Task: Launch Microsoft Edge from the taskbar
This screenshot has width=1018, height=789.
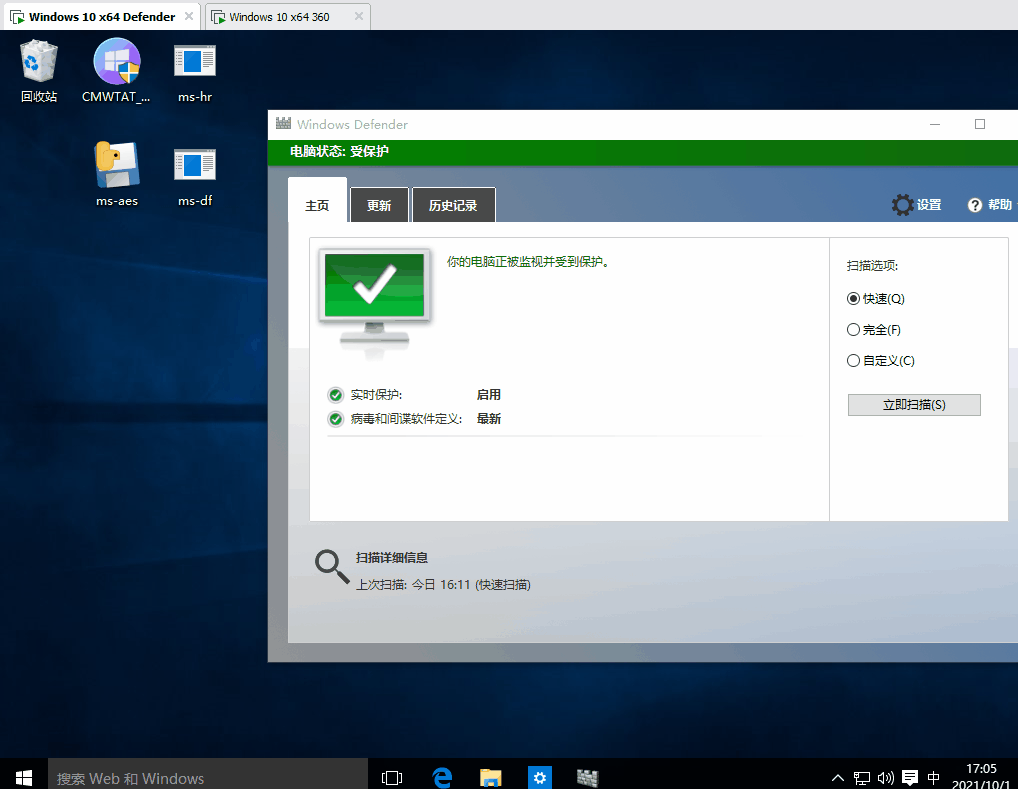Action: click(x=442, y=777)
